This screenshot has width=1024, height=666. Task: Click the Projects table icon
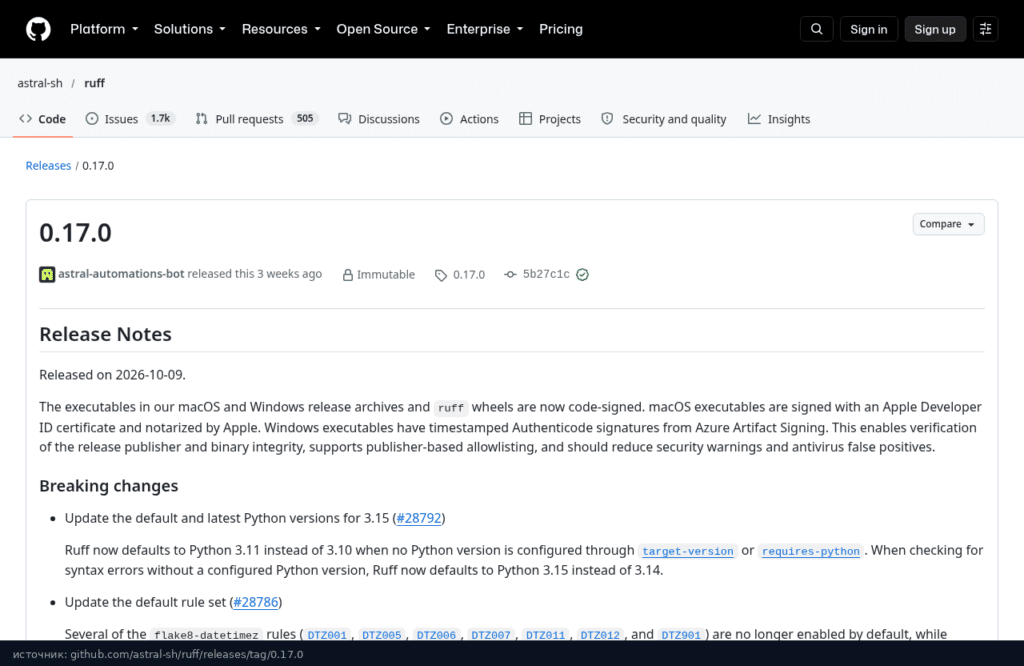tap(525, 119)
